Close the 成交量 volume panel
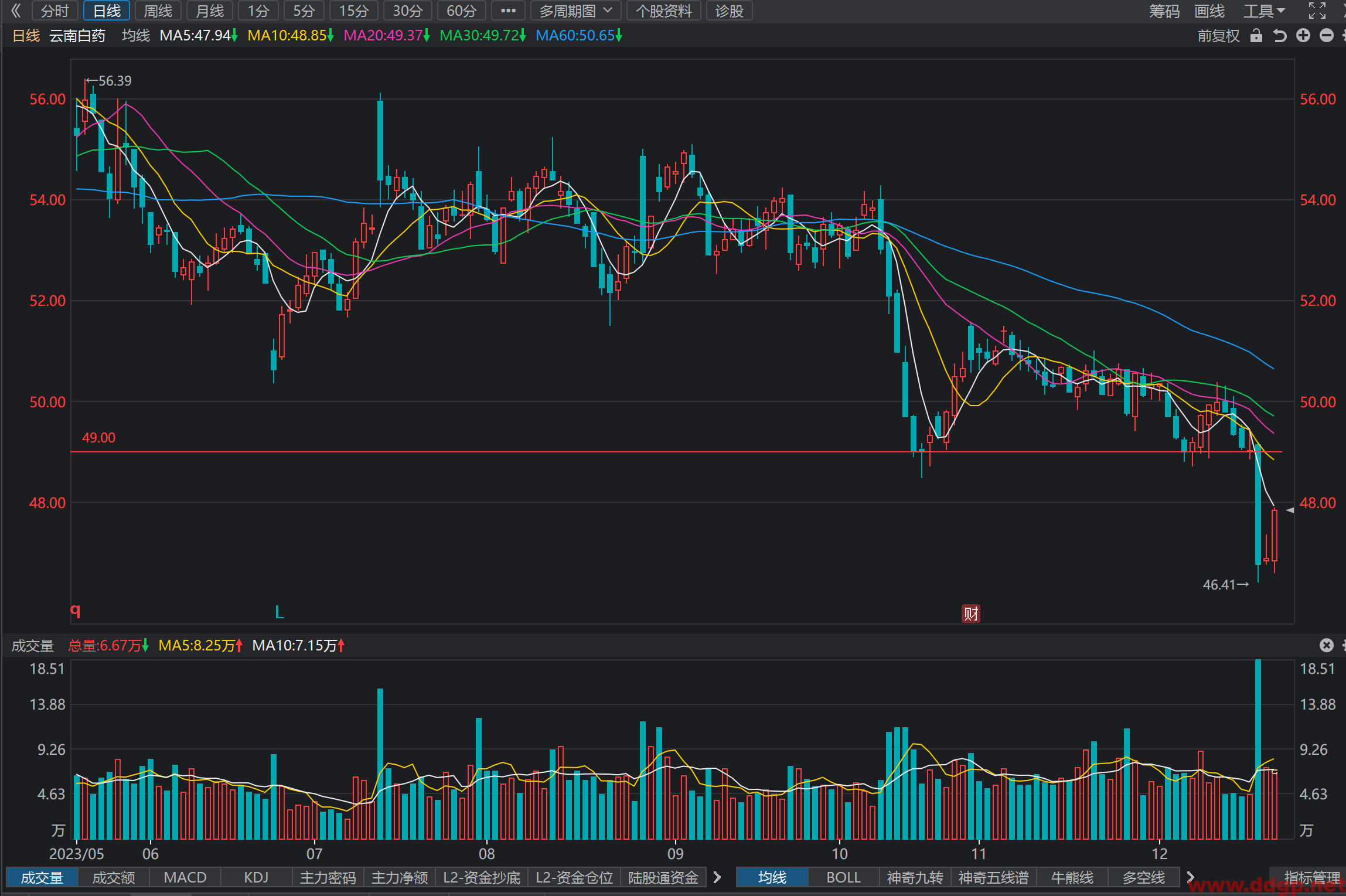Viewport: 1346px width, 896px height. [x=1327, y=645]
